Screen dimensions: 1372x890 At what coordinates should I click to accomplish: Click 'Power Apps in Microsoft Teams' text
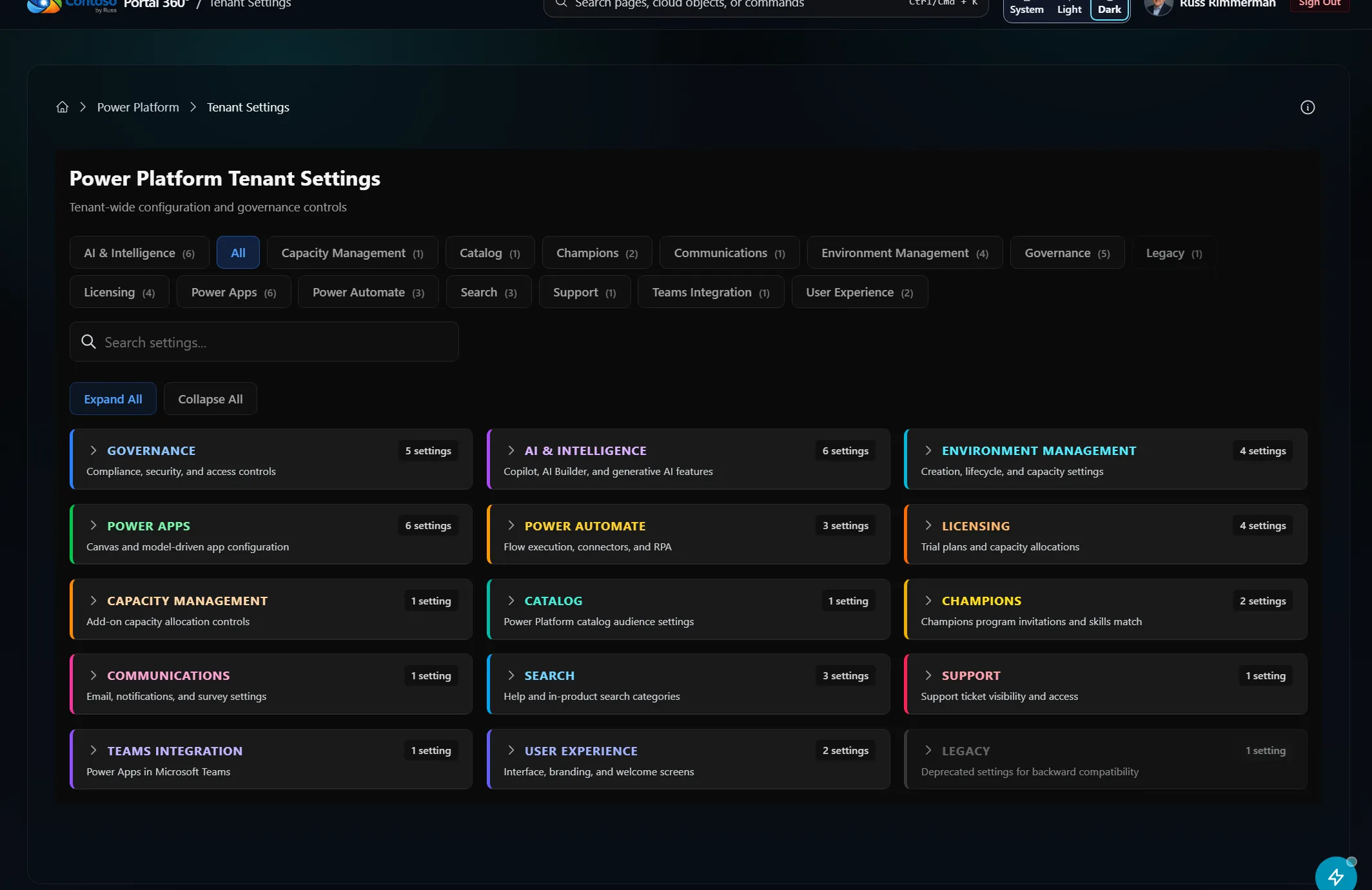pos(158,771)
